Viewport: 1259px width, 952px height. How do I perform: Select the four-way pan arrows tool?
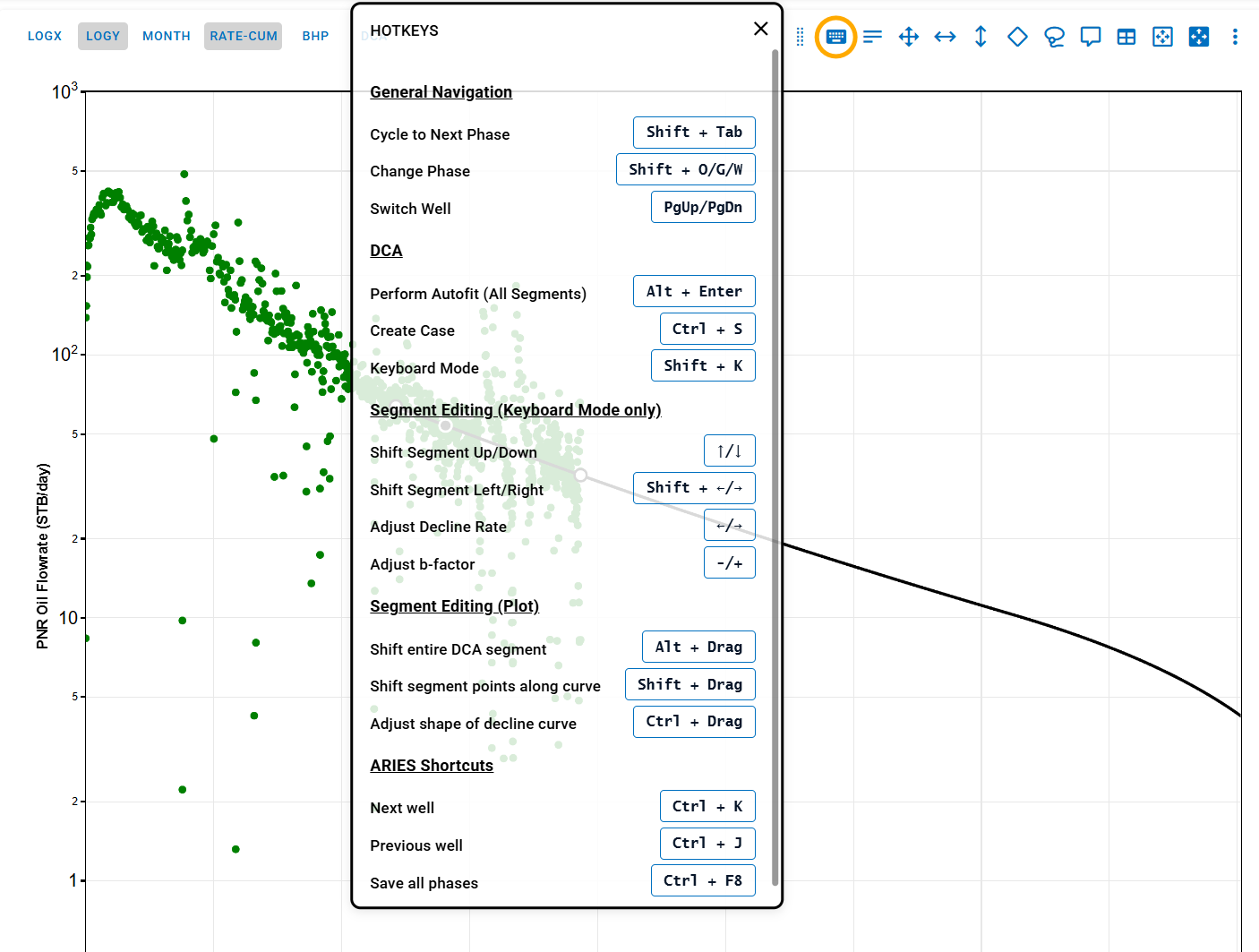[x=908, y=37]
